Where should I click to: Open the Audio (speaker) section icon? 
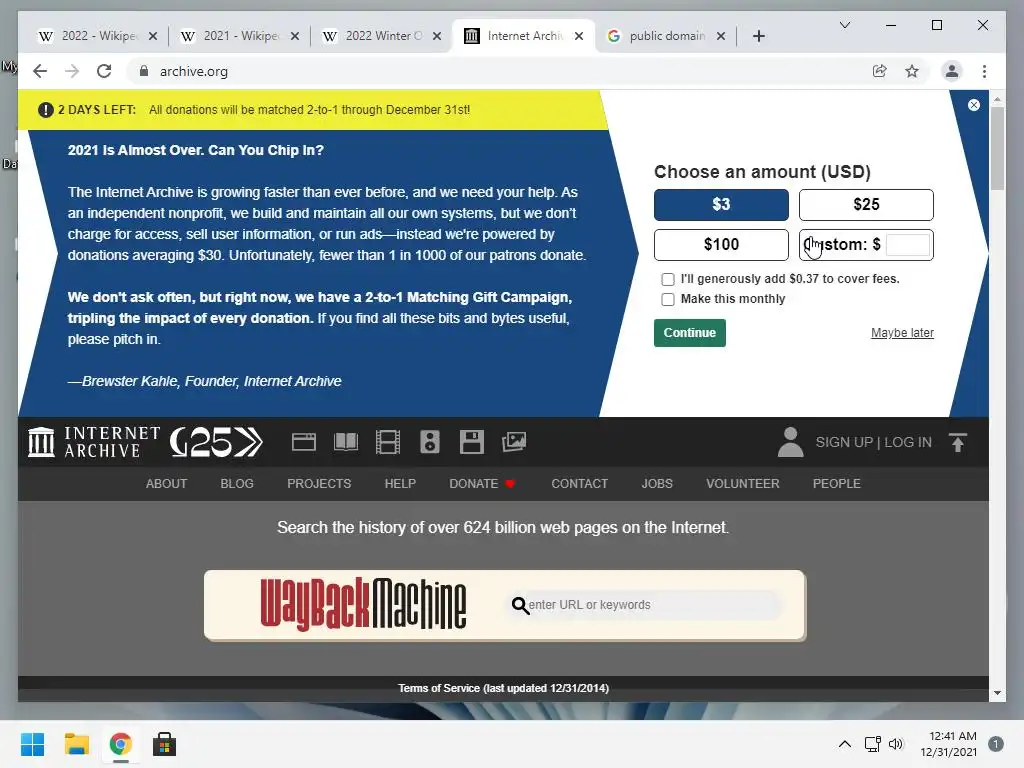point(430,442)
